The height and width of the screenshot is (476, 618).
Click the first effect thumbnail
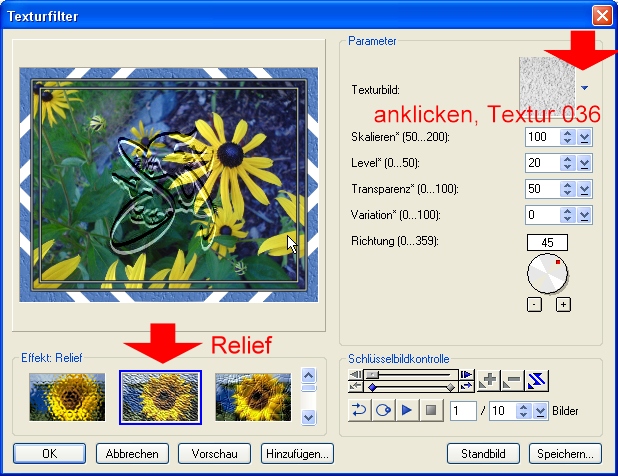coord(67,397)
